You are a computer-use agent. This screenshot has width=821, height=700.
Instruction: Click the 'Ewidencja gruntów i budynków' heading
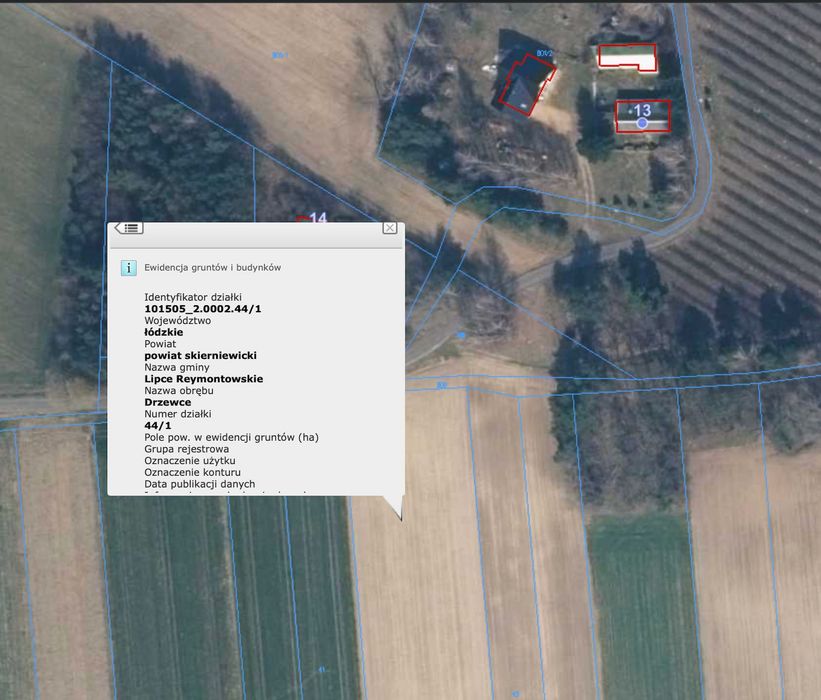(x=213, y=268)
